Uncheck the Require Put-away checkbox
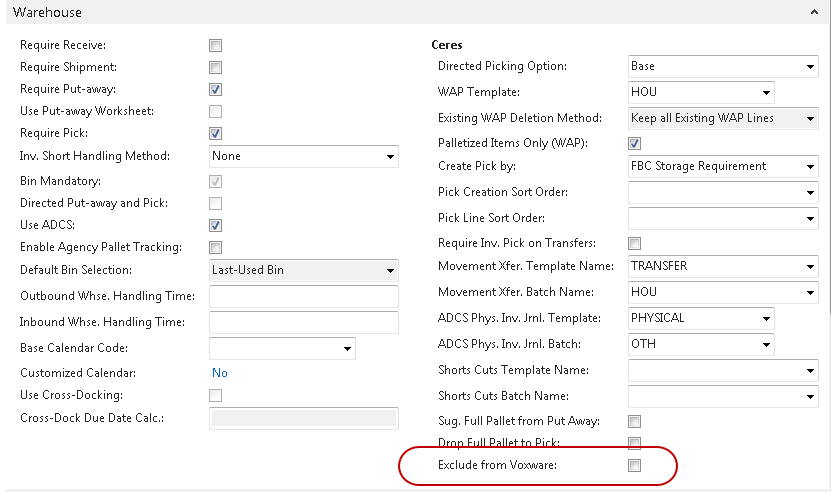 215,90
